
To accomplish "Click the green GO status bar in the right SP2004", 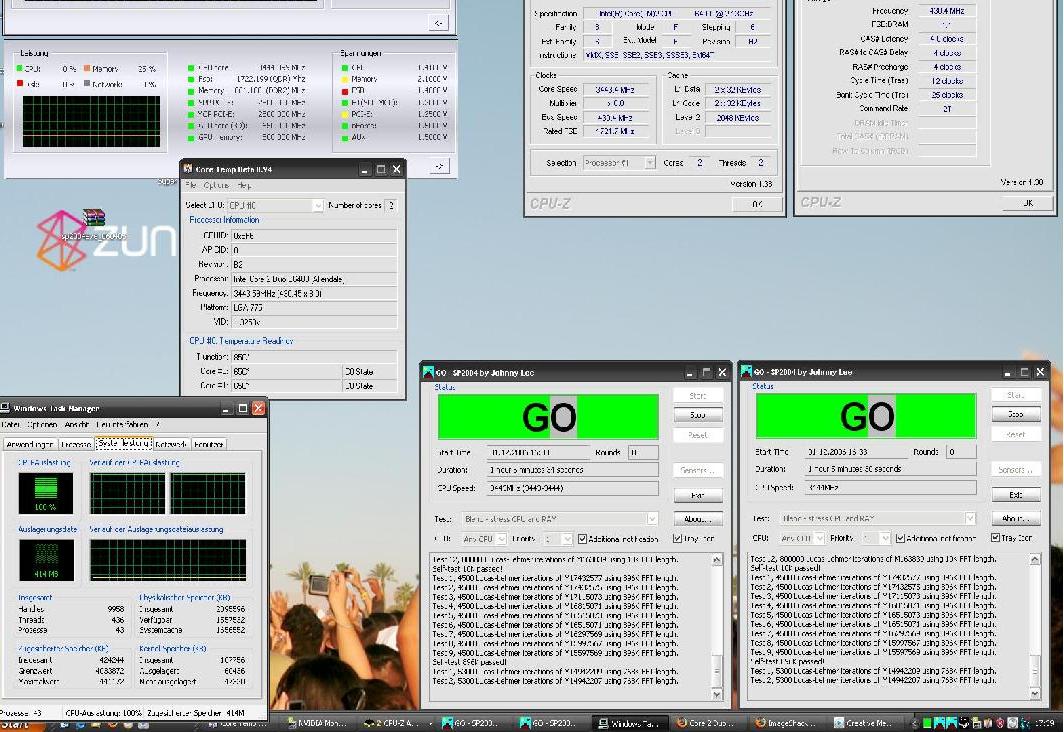I will pyautogui.click(x=866, y=416).
